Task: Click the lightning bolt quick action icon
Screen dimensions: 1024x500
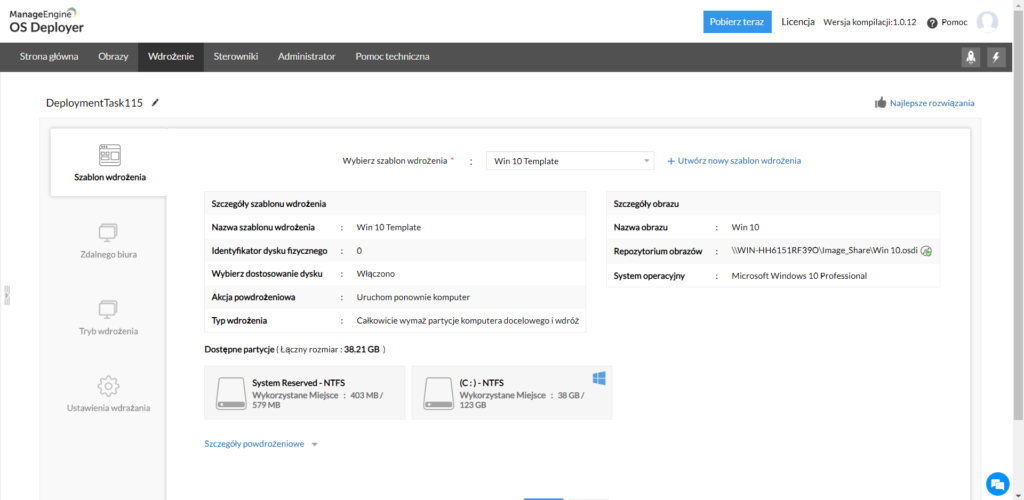Action: (x=996, y=57)
